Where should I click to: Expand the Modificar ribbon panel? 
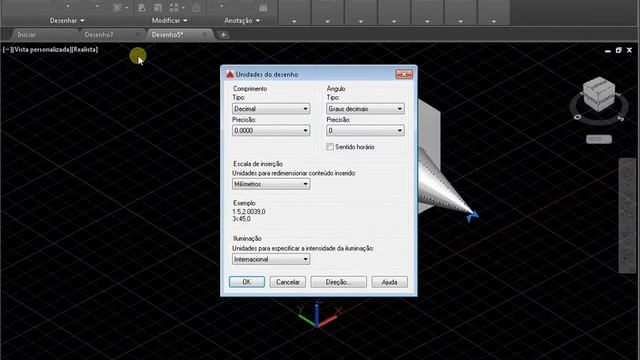point(169,20)
